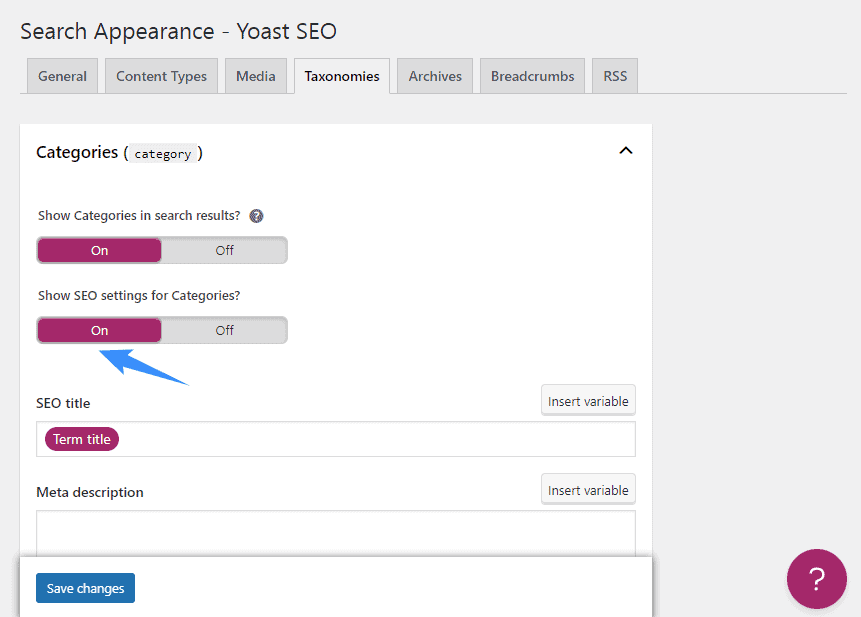Image resolution: width=861 pixels, height=617 pixels.
Task: Click the category slug code label
Action: [163, 154]
